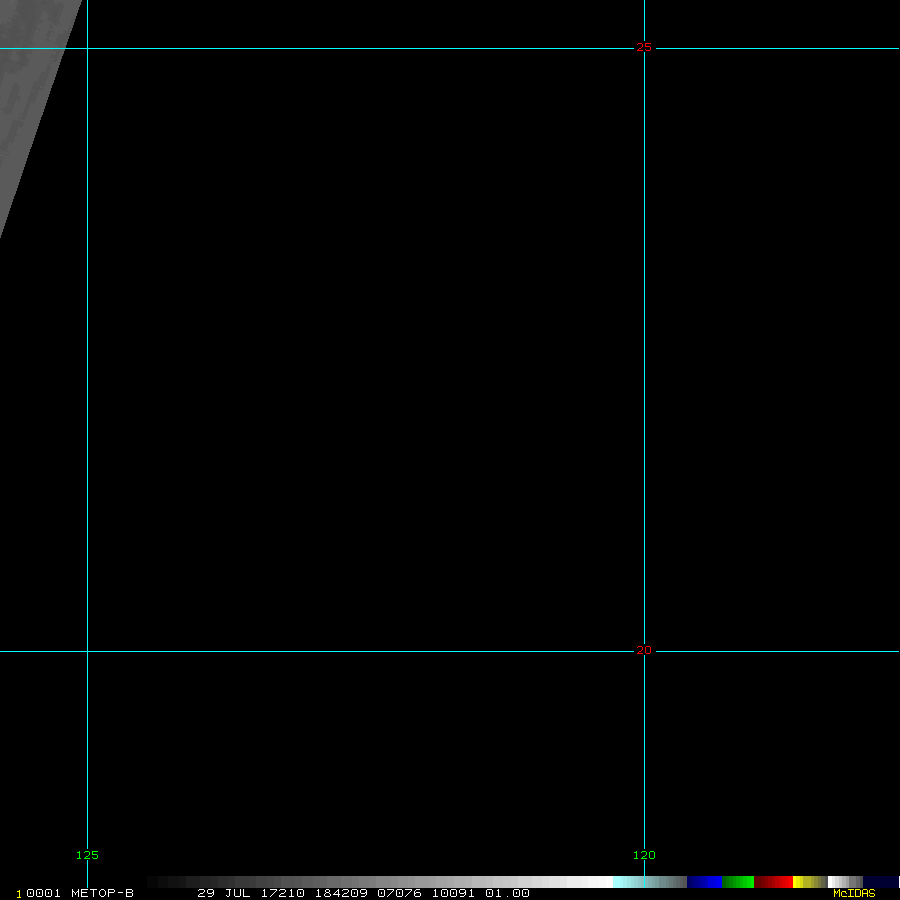Pick the blue segment of the color bar
The height and width of the screenshot is (900, 900).
(x=704, y=882)
